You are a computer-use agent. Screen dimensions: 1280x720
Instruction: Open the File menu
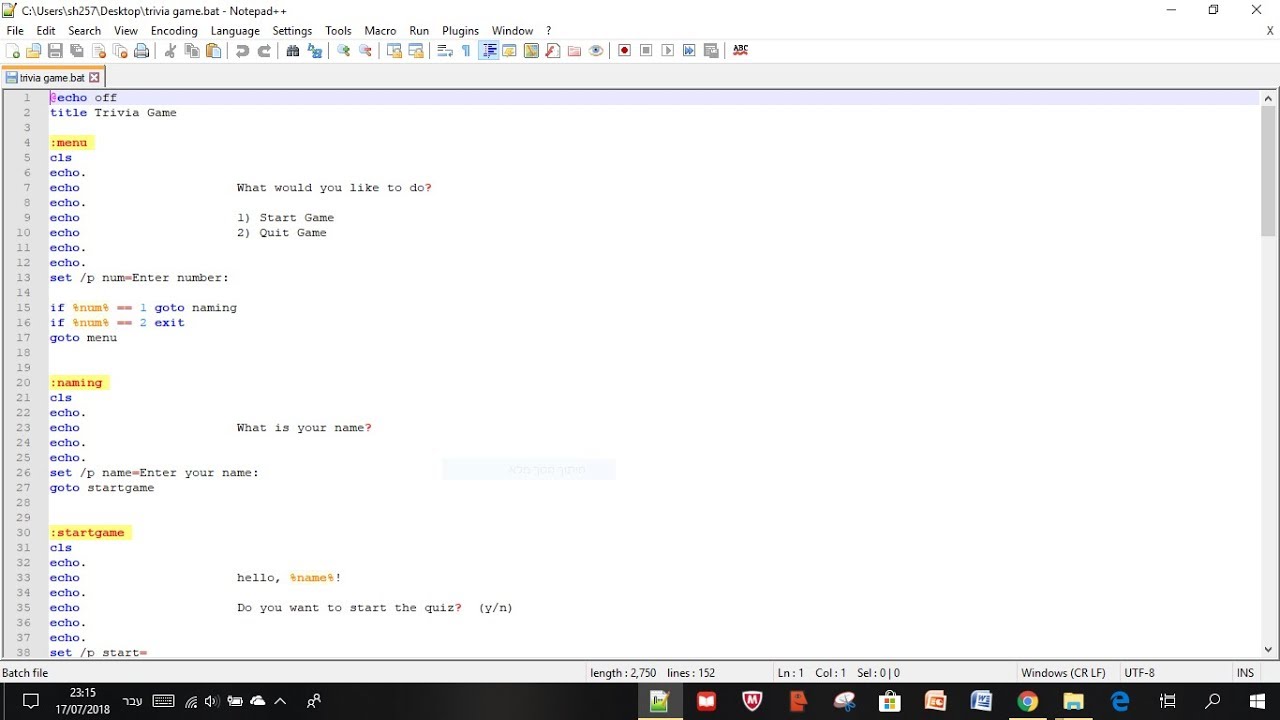15,31
